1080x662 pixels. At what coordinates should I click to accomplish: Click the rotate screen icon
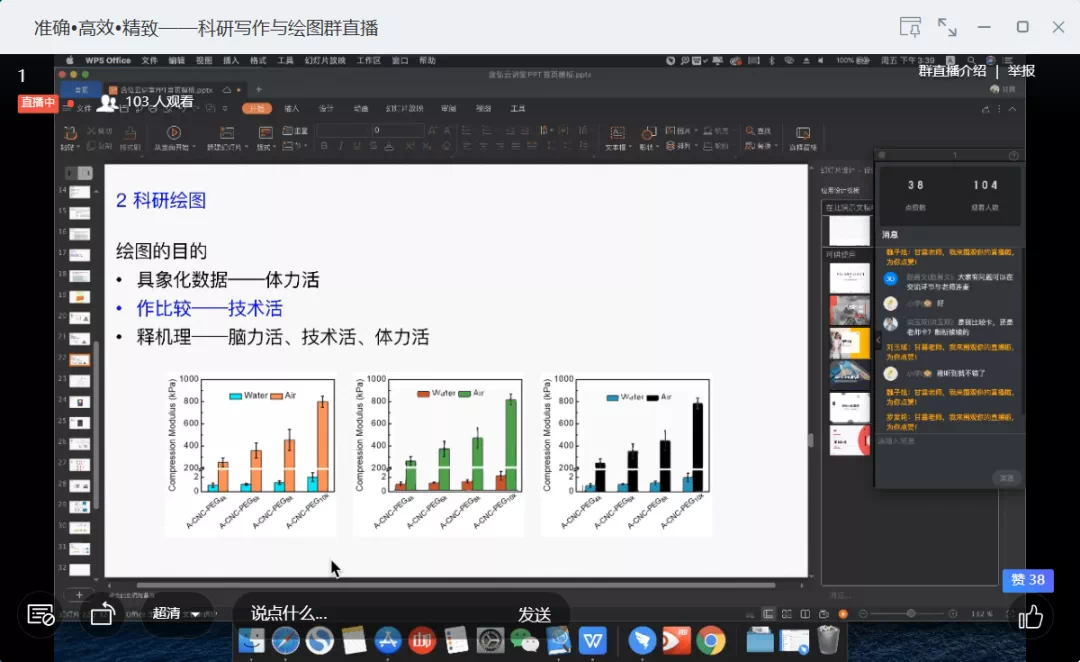(102, 614)
